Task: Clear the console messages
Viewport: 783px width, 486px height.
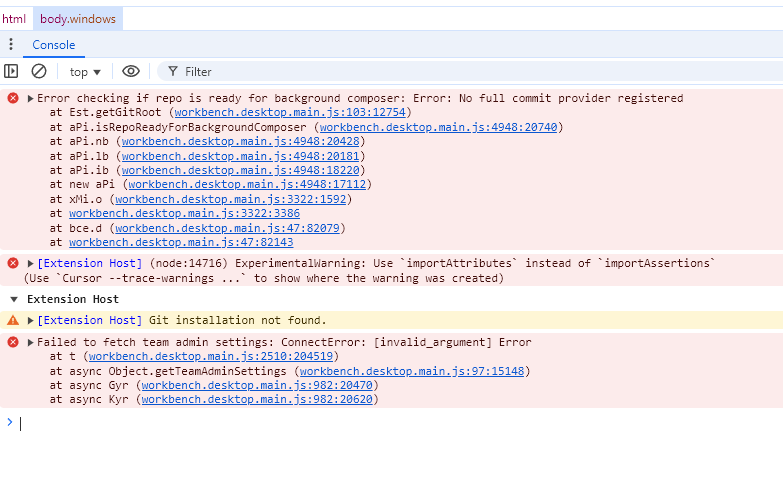Action: click(x=39, y=71)
